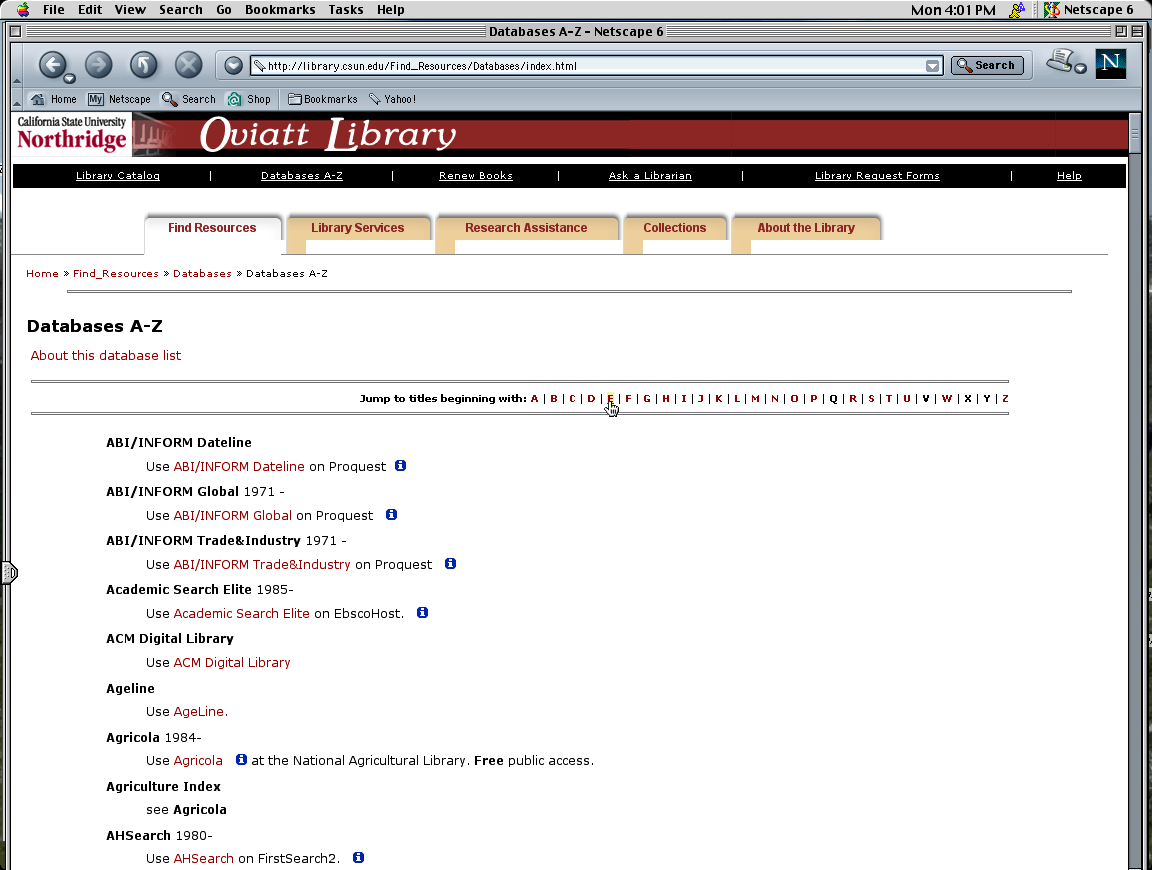Open the Netscape 6 application switcher menu
1152x870 pixels.
click(1089, 10)
